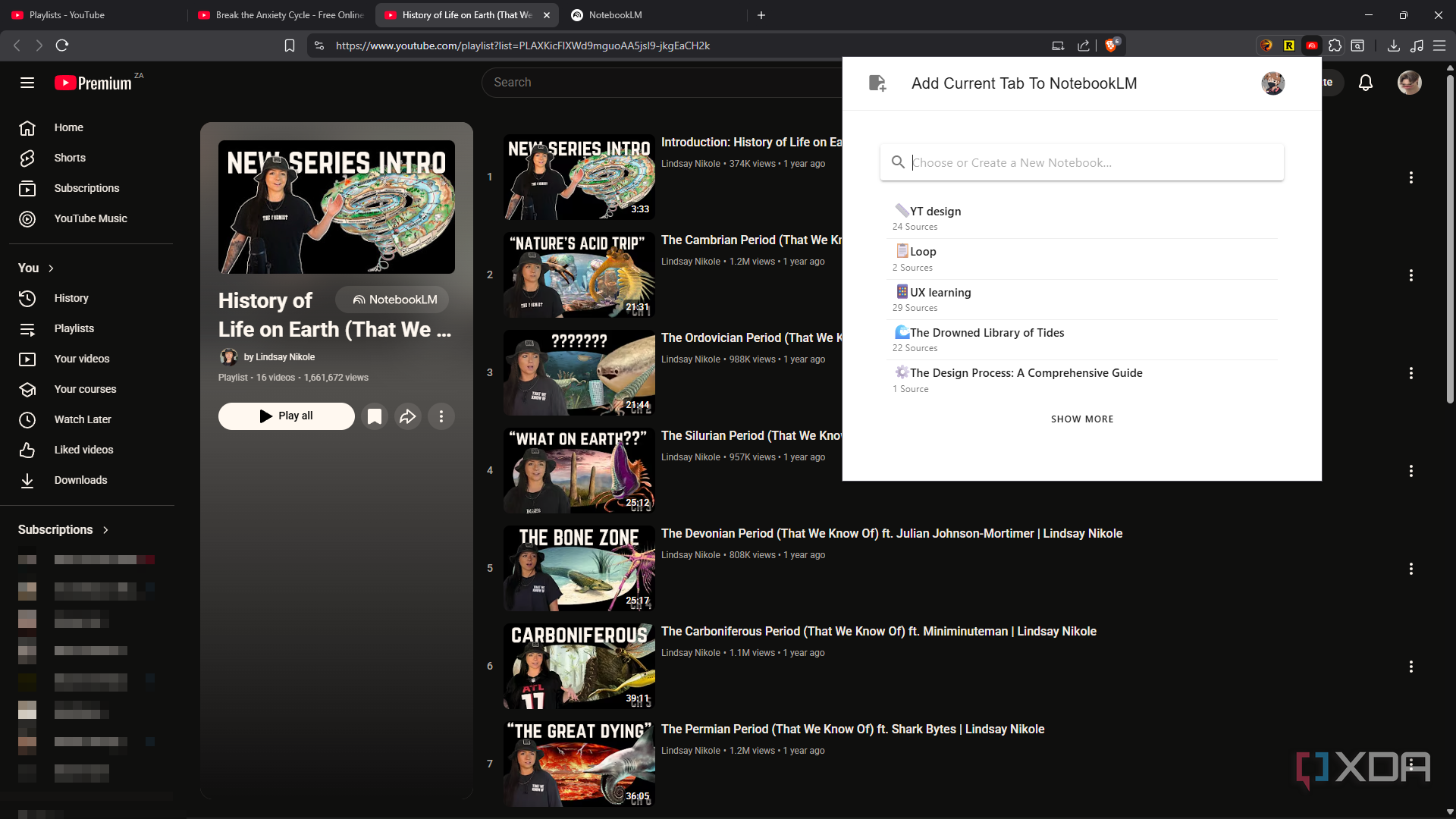Open the options menu for Carboniferous Period video
The image size is (1456, 819).
pyautogui.click(x=1410, y=667)
